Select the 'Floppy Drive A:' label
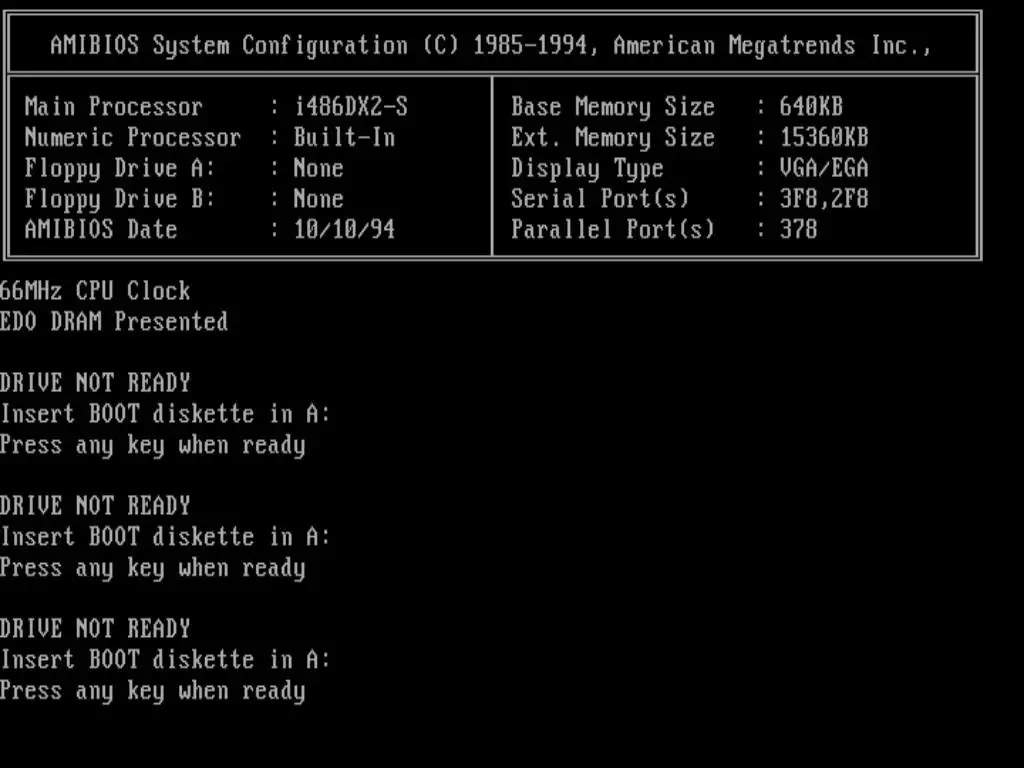This screenshot has height=768, width=1024. tap(120, 168)
